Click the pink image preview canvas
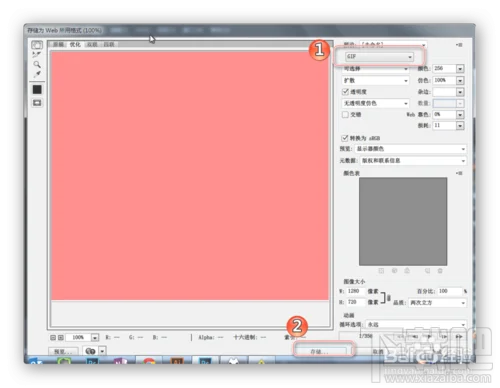 tap(190, 176)
